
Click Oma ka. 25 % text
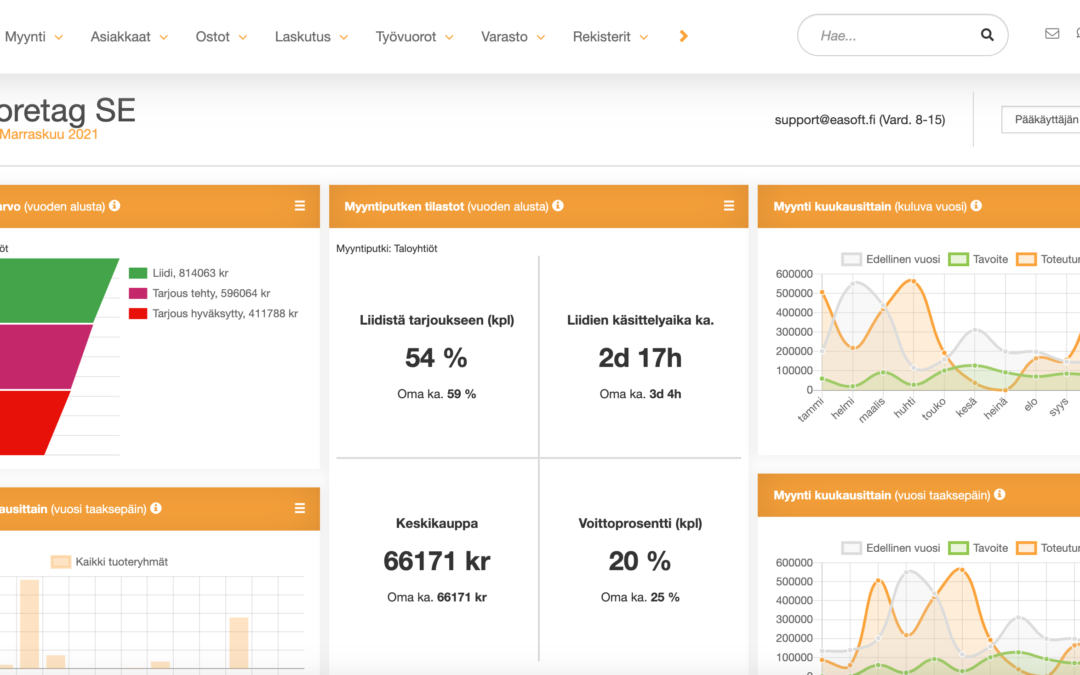(x=640, y=597)
